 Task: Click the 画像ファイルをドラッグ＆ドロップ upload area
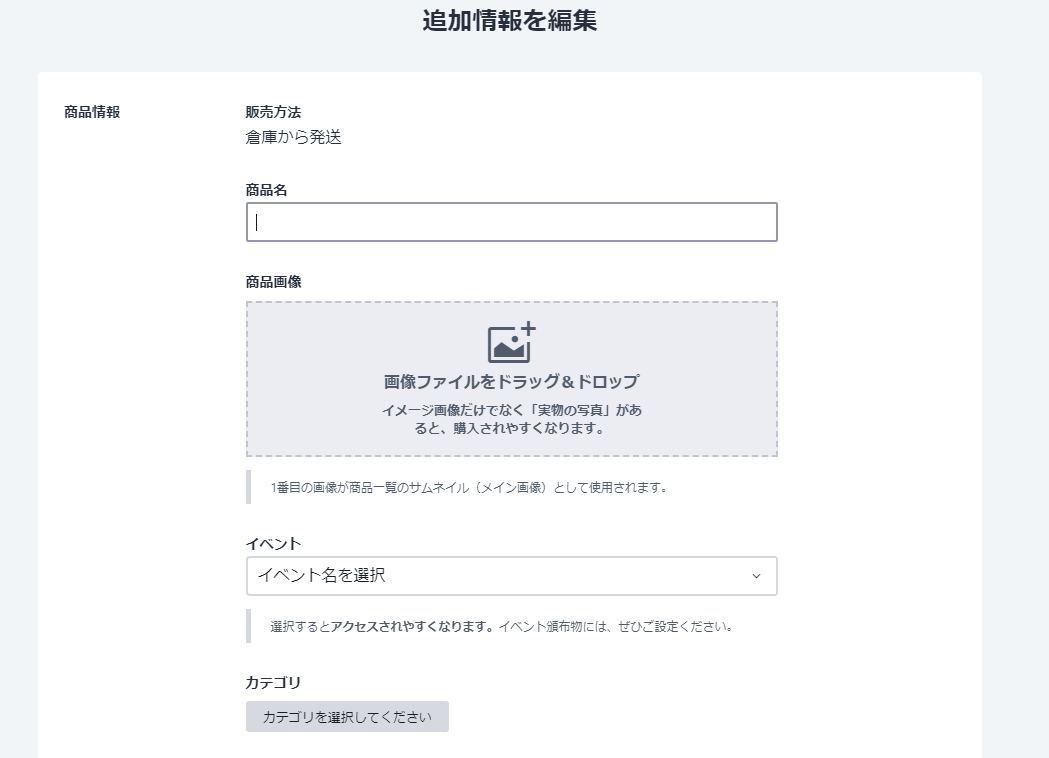[511, 379]
